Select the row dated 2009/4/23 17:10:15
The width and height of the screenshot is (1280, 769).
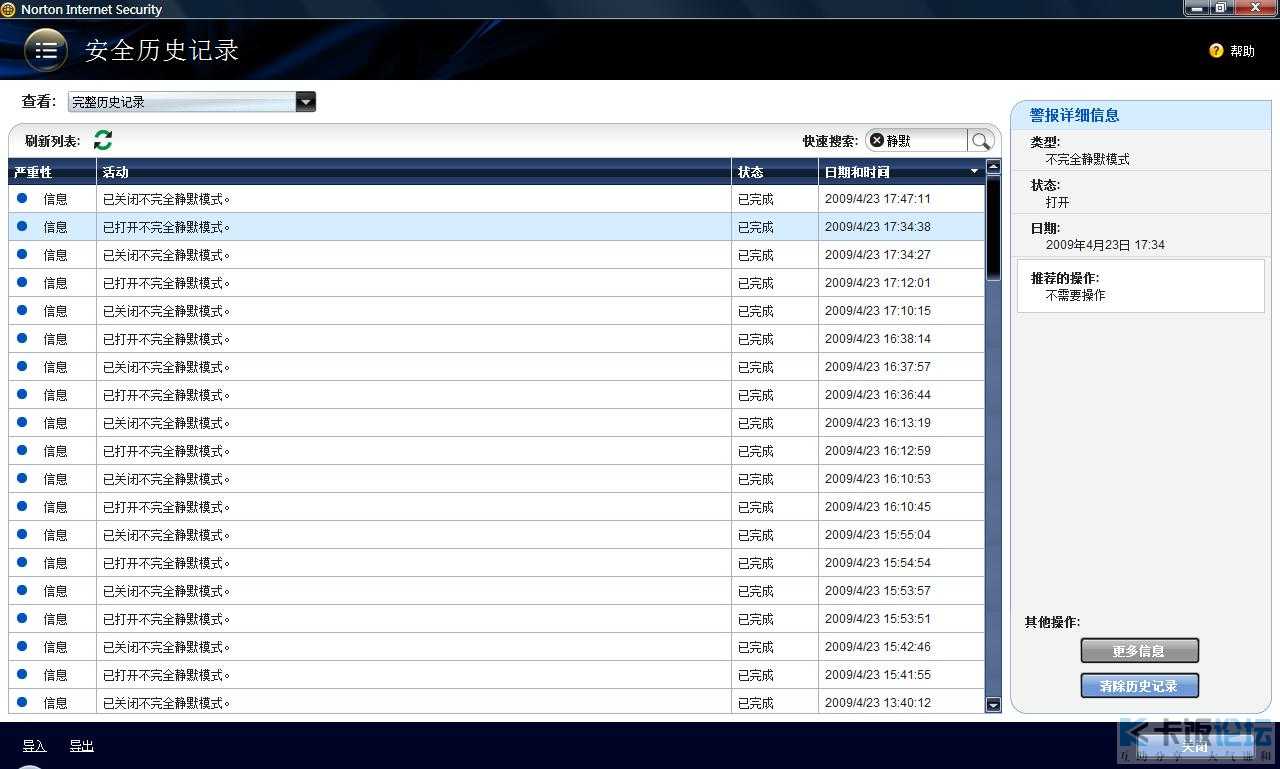pyautogui.click(x=497, y=311)
